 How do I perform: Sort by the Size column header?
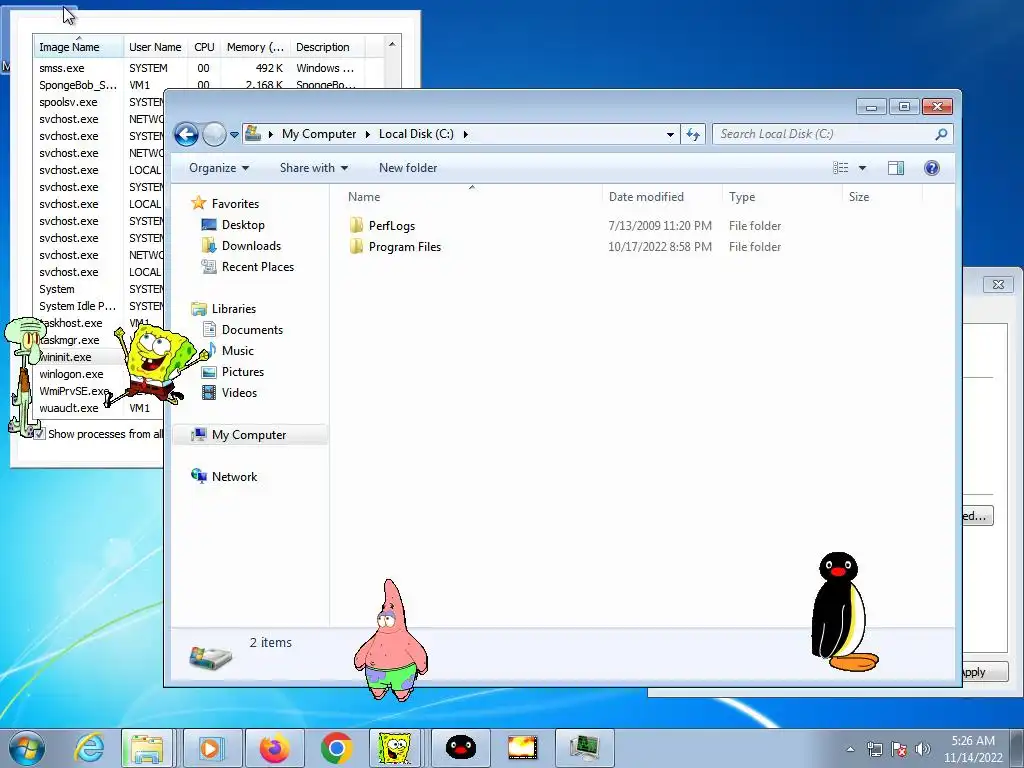point(882,197)
